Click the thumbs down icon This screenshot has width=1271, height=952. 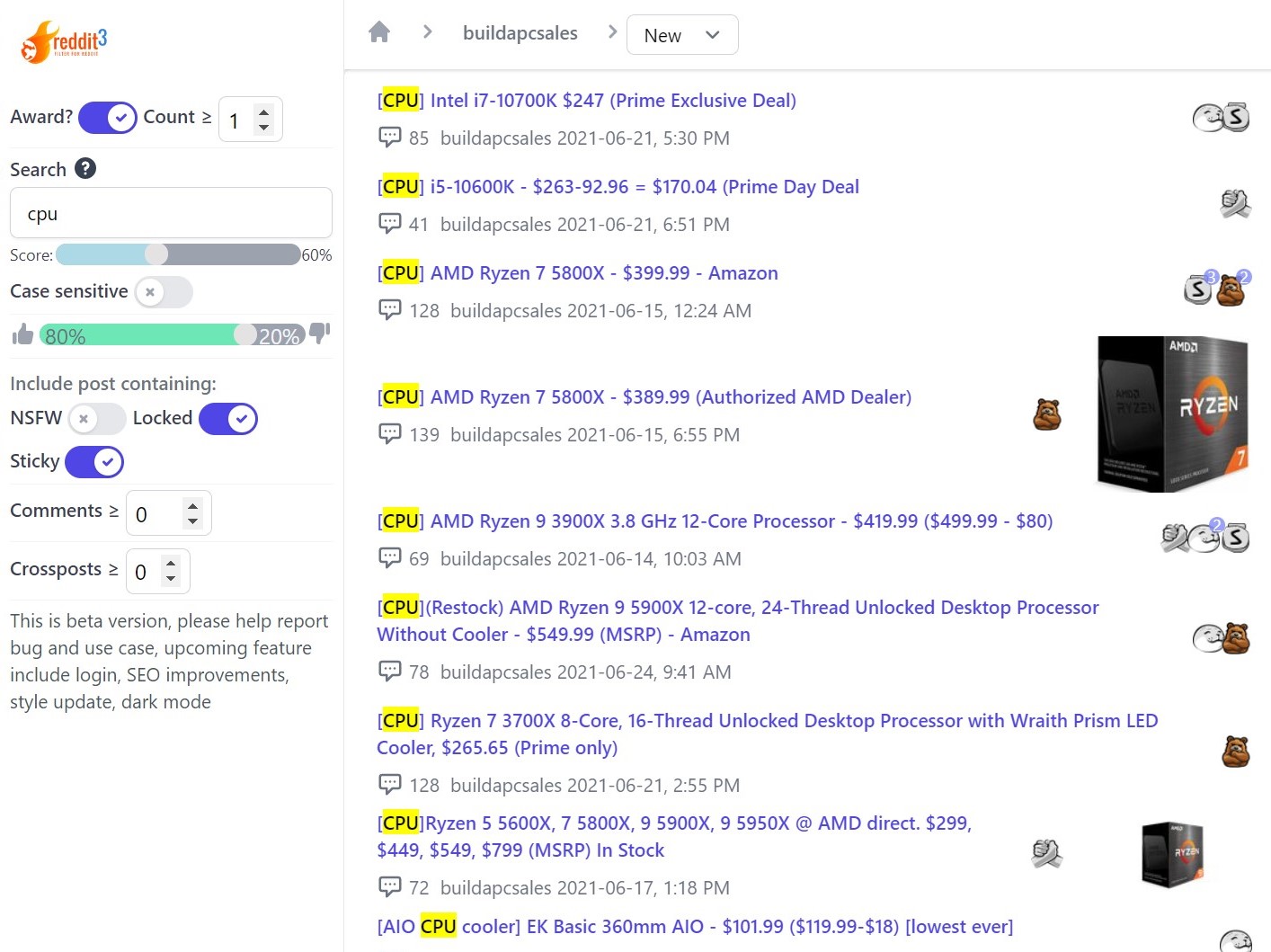tap(320, 334)
